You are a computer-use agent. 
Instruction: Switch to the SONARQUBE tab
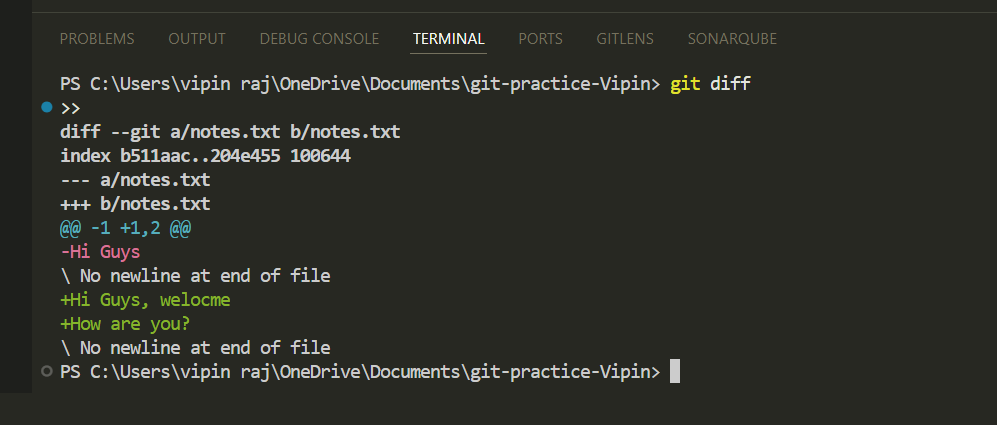[732, 39]
